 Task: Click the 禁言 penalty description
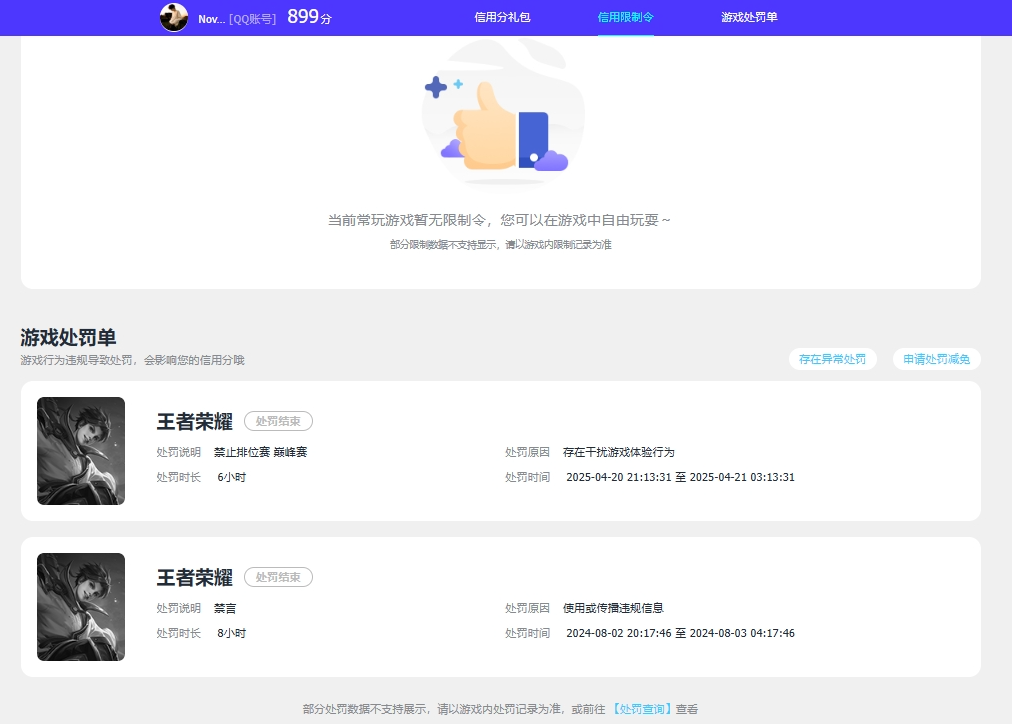pos(225,608)
